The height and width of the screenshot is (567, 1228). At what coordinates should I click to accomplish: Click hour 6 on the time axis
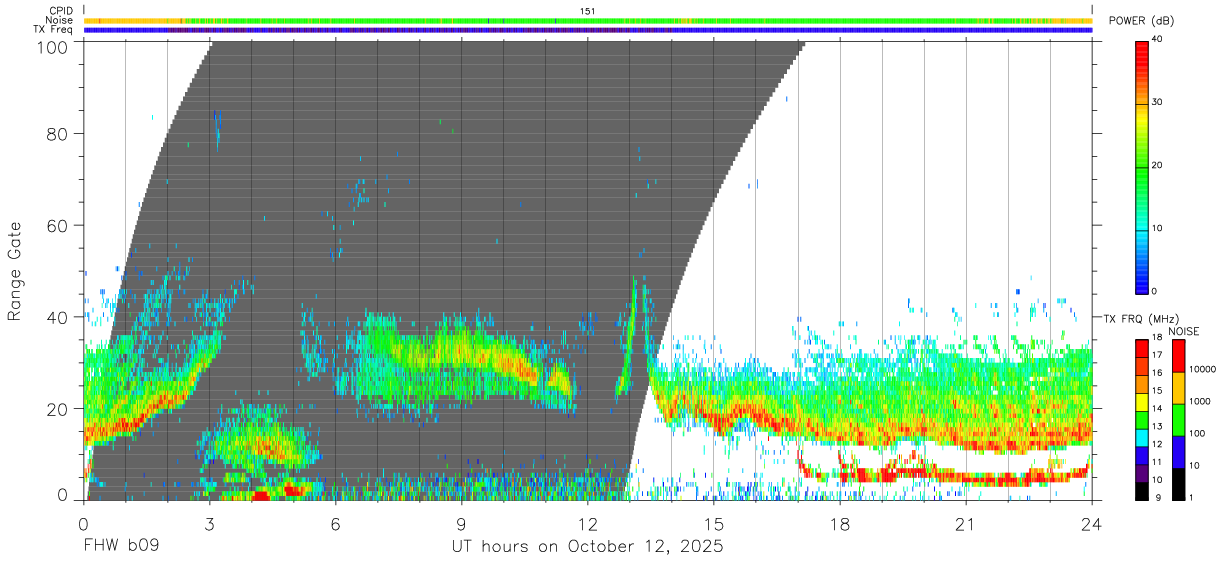(x=335, y=524)
